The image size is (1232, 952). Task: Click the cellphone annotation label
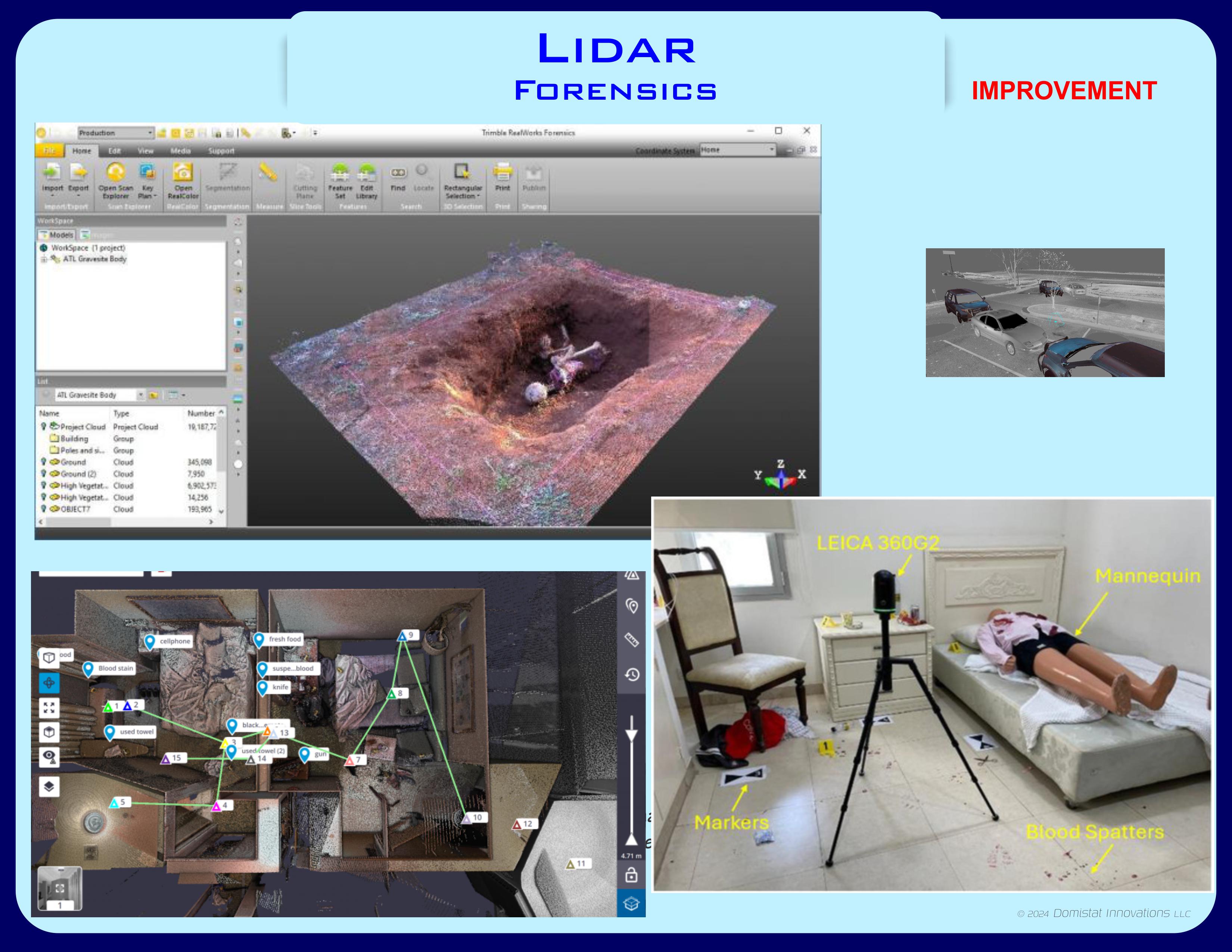175,641
